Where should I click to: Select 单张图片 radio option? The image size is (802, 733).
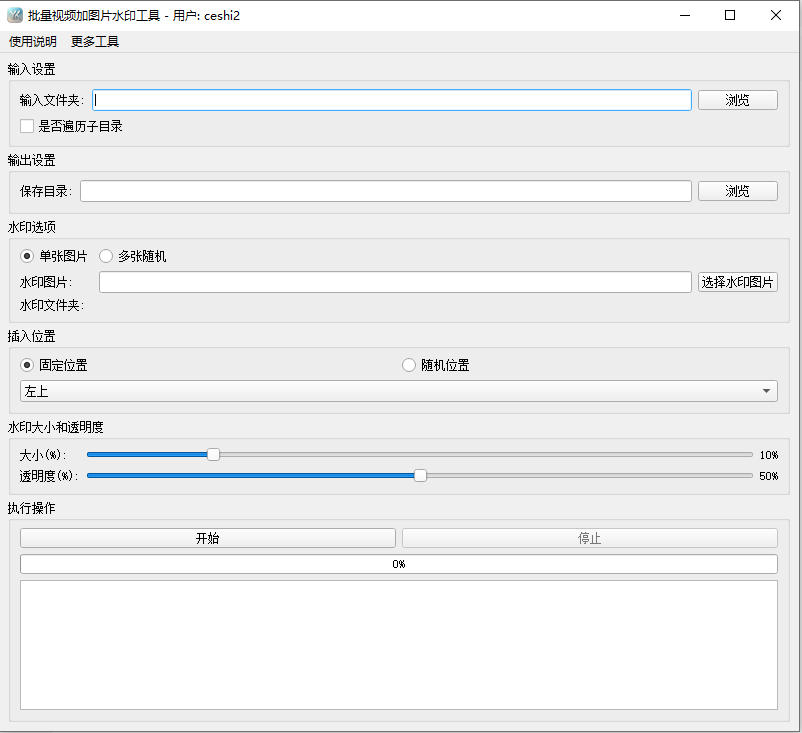(27, 256)
